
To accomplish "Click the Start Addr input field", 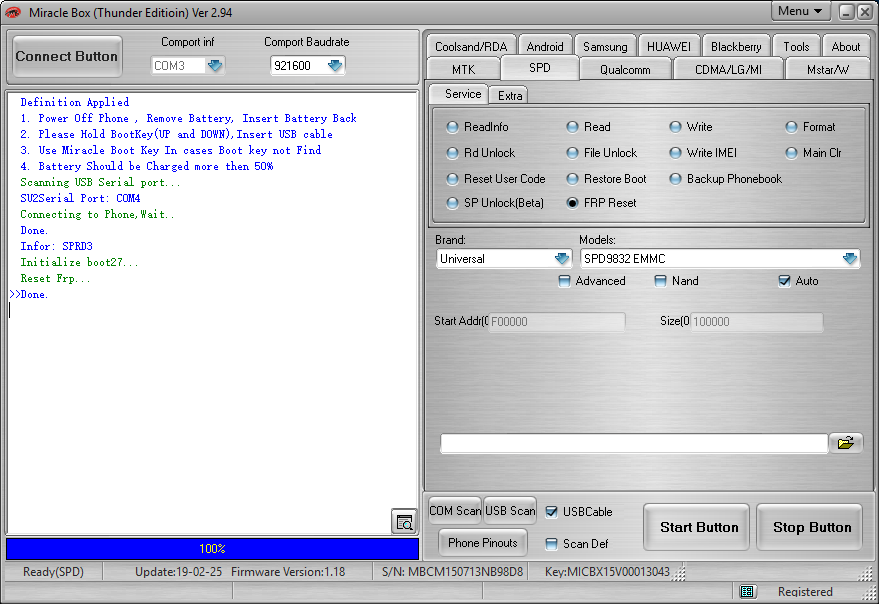I will coord(557,321).
